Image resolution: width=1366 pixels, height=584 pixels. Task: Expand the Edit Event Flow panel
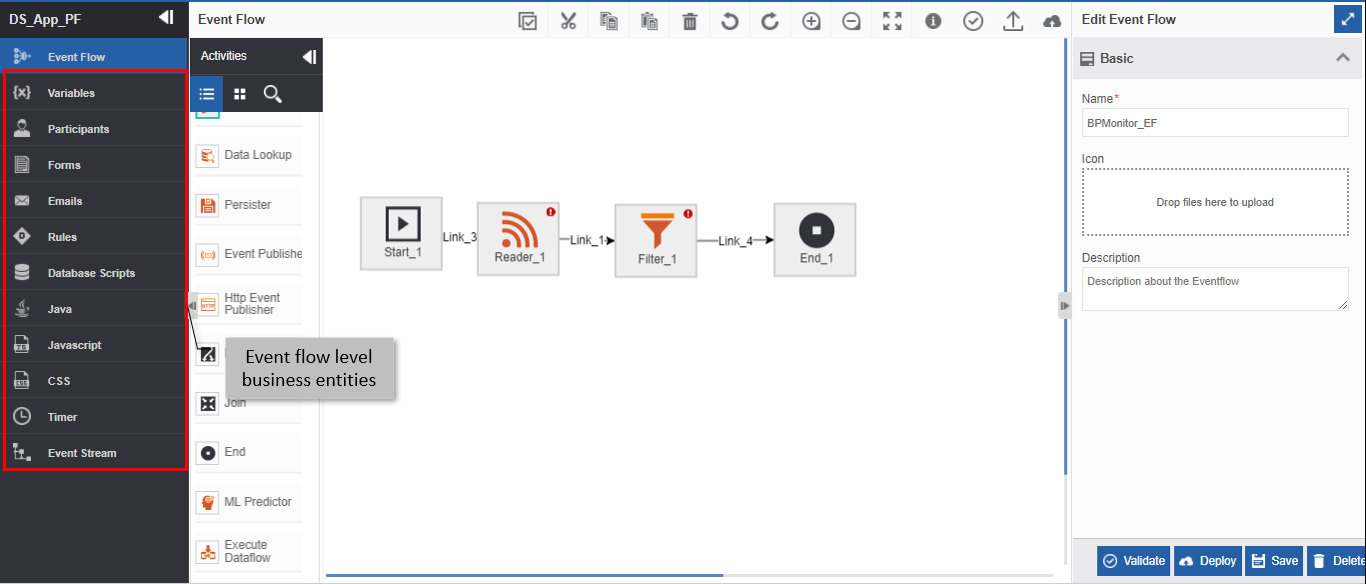click(x=1347, y=19)
